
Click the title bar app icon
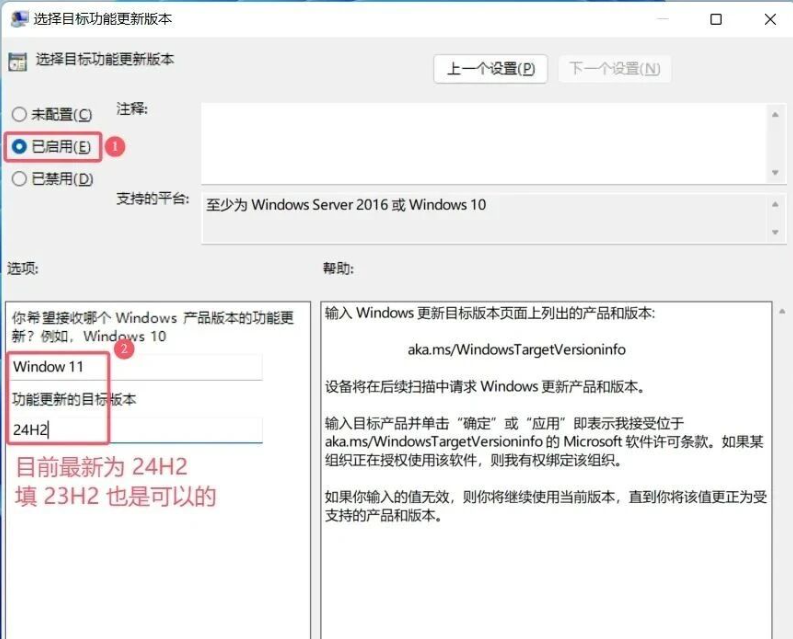pyautogui.click(x=19, y=19)
